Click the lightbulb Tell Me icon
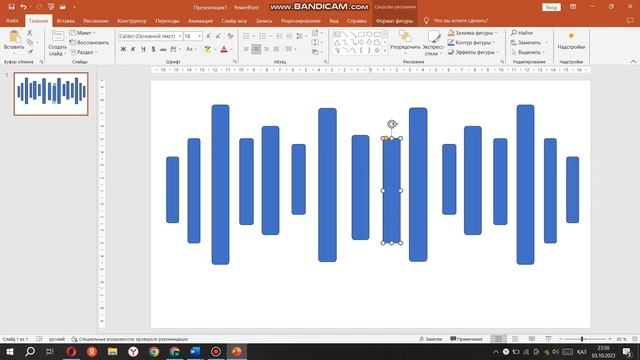 pos(426,20)
